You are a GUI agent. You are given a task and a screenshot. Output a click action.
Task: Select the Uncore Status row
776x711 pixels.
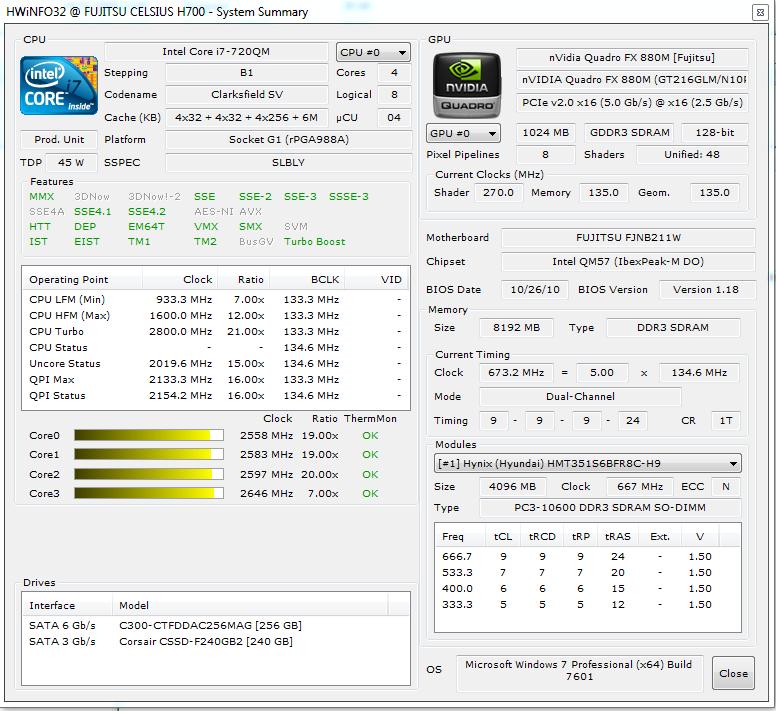pyautogui.click(x=215, y=364)
